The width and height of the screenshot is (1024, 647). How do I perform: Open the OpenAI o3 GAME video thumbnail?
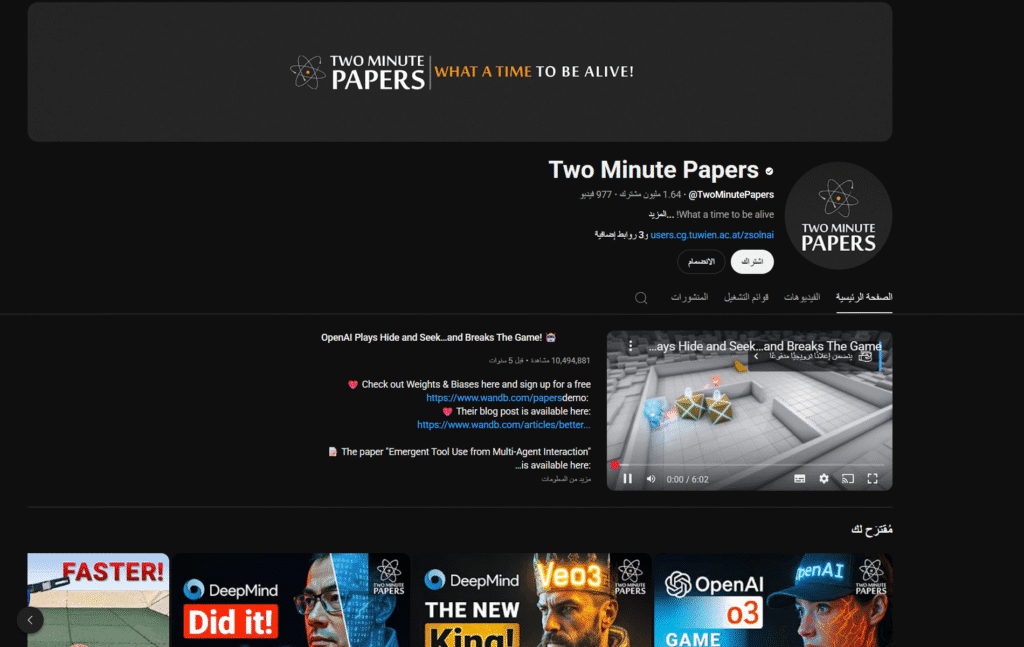[773, 601]
